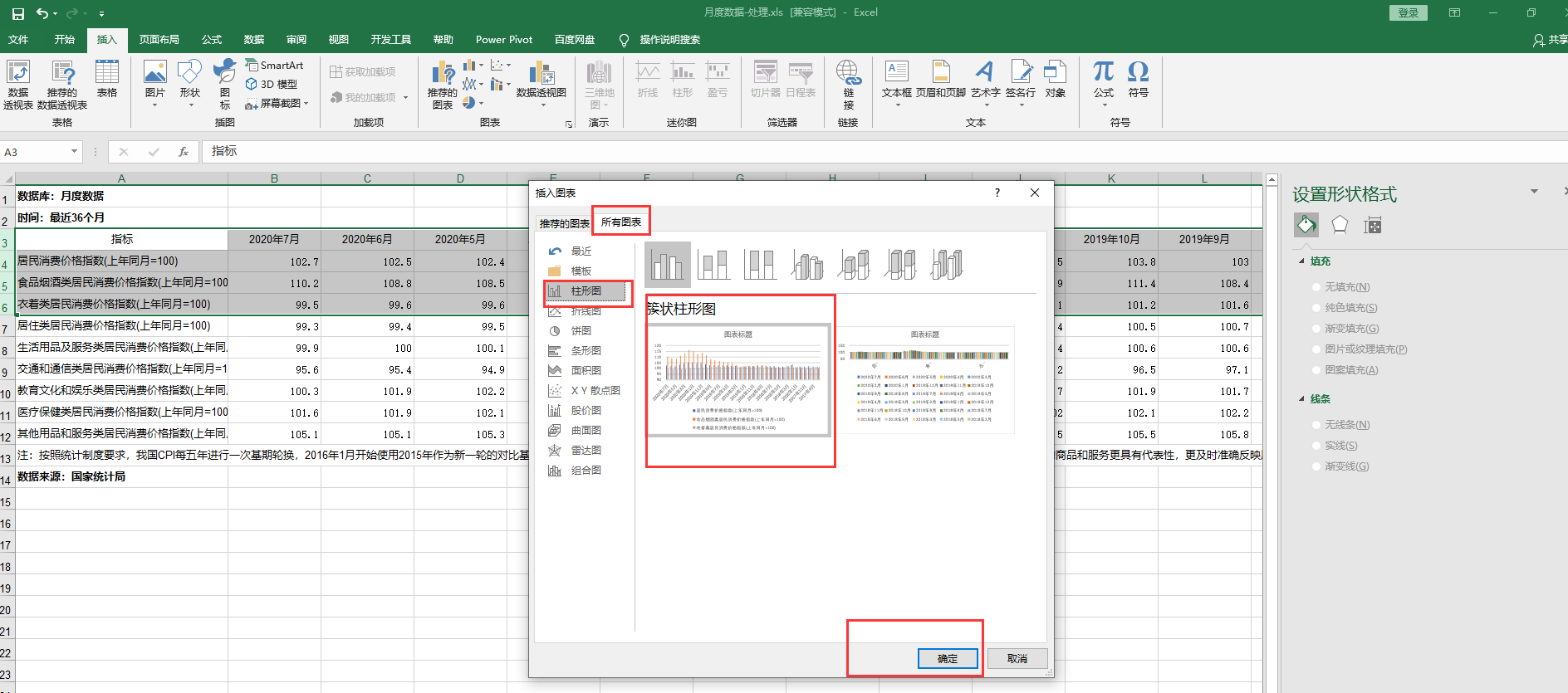Open the PivotTable (数据透视表) tool
1568x693 pixels.
(17, 85)
